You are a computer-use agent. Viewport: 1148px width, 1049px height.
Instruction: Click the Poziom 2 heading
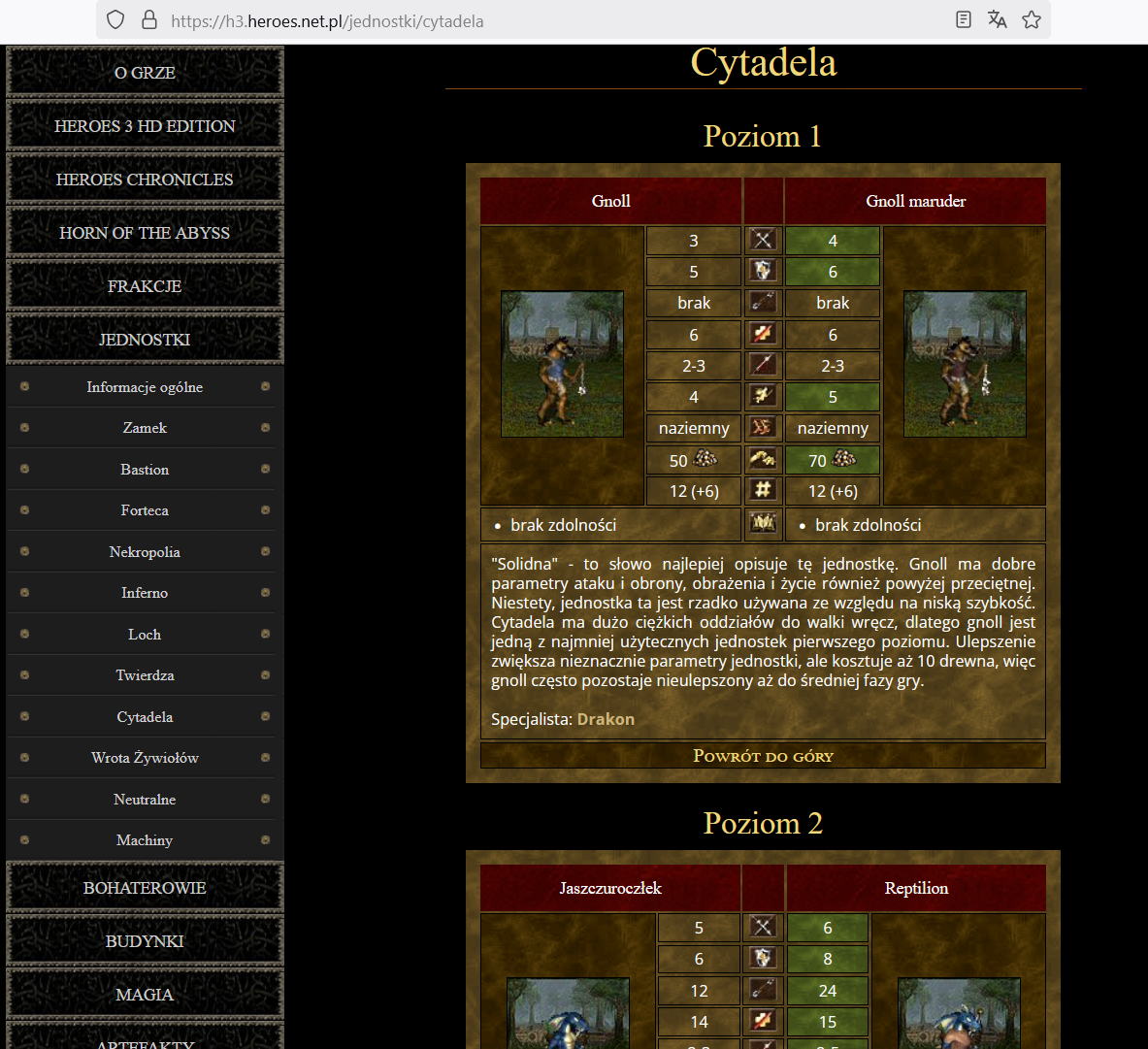763,823
